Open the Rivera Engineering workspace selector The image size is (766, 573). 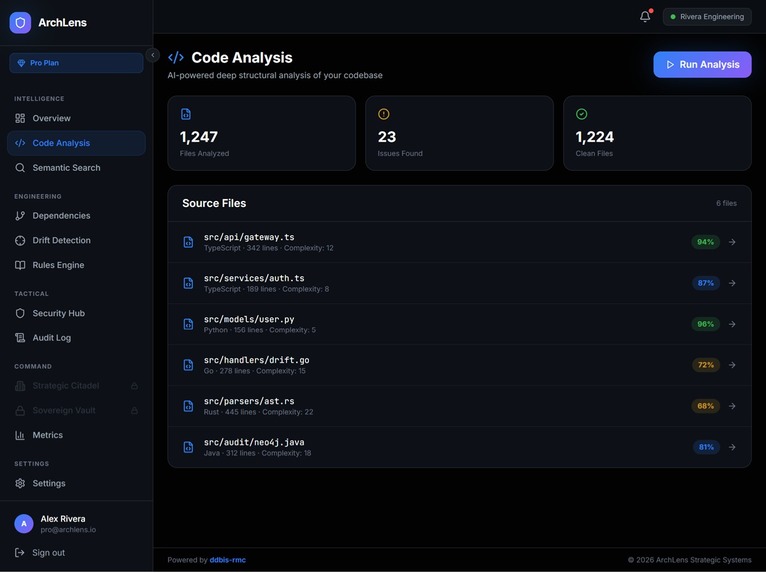(x=707, y=17)
